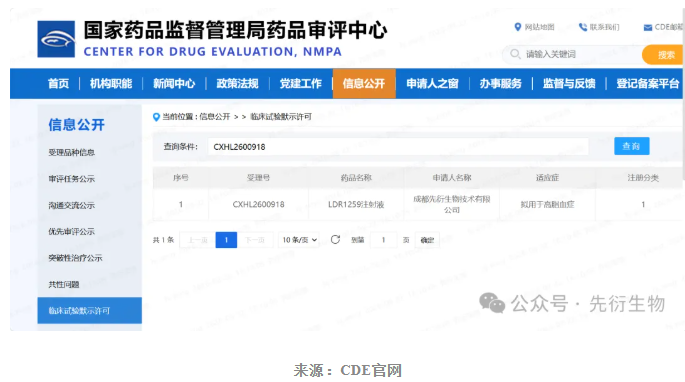Viewport: 685px width, 382px height.
Task: Click the 下一页 next page button
Action: (x=255, y=240)
